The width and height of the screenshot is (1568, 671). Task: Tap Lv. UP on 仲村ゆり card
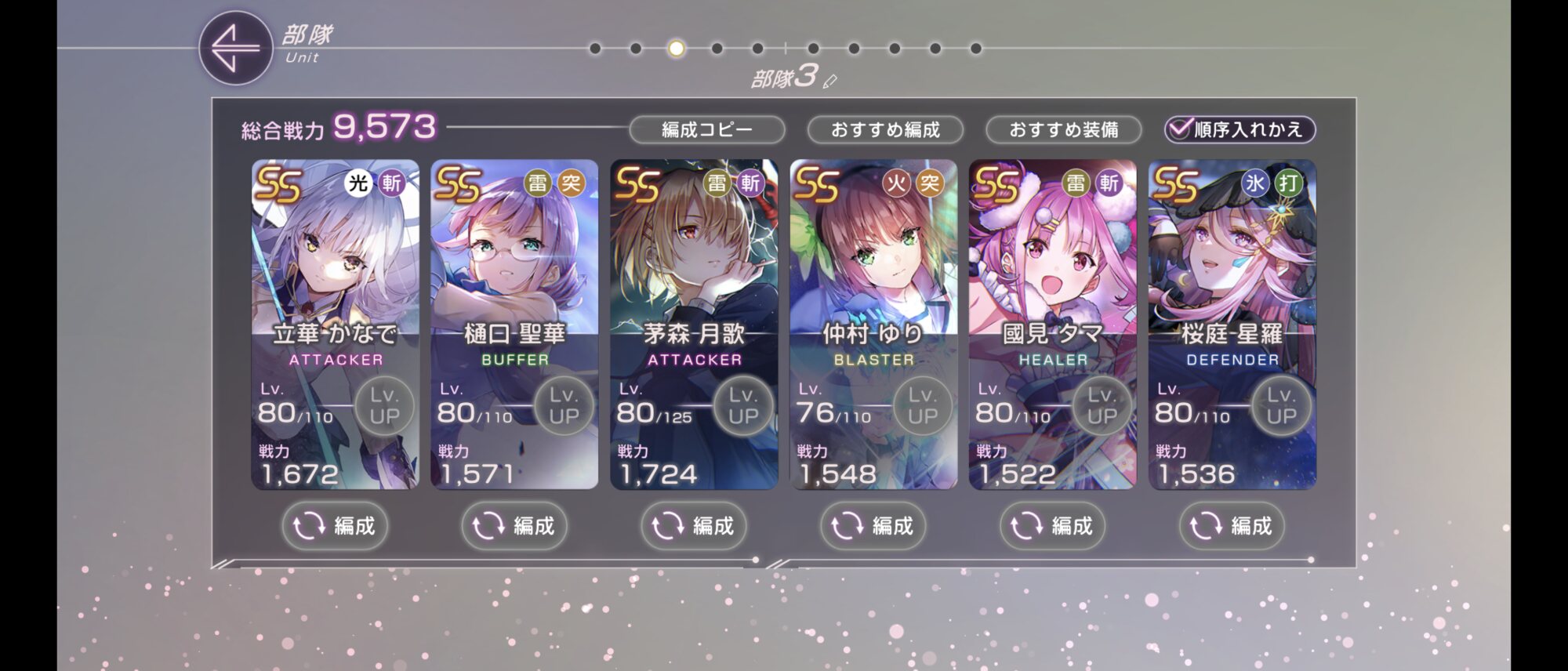pyautogui.click(x=923, y=405)
